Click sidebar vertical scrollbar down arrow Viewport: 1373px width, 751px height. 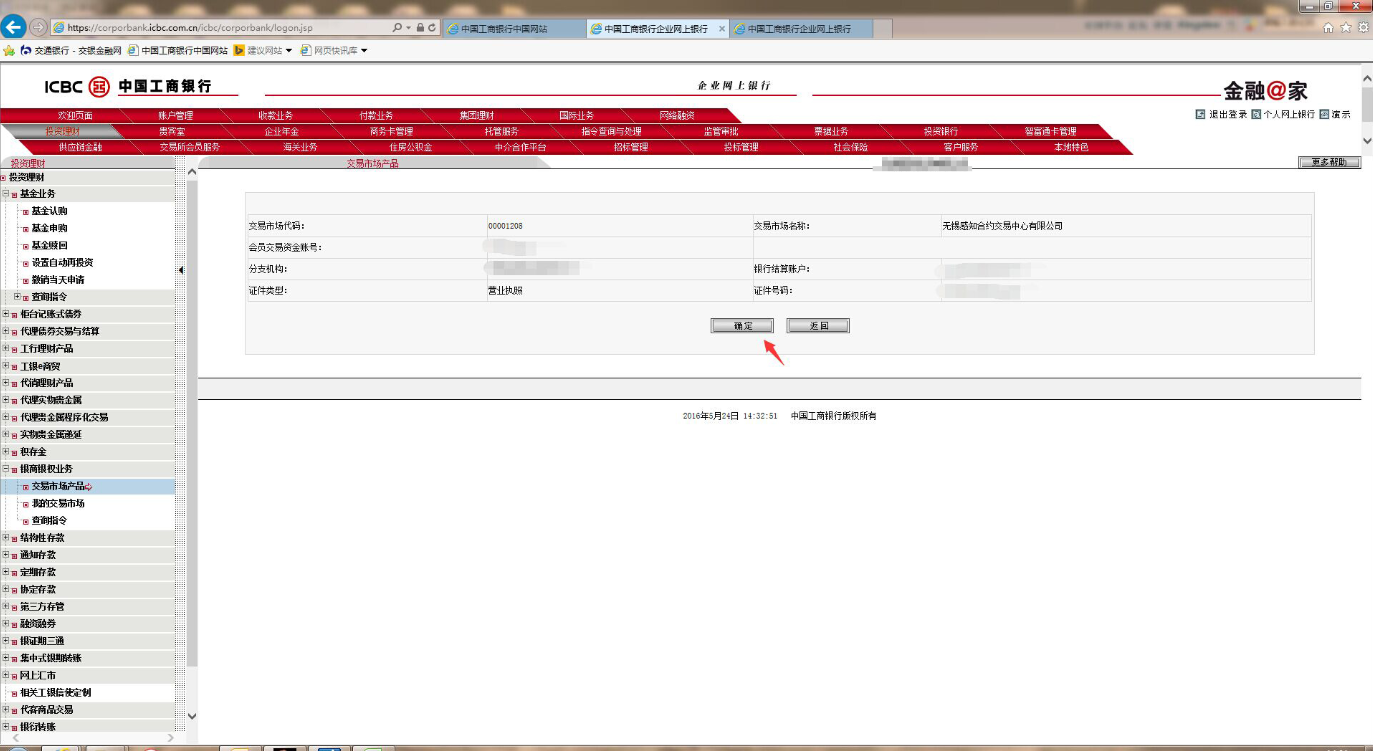(x=192, y=716)
